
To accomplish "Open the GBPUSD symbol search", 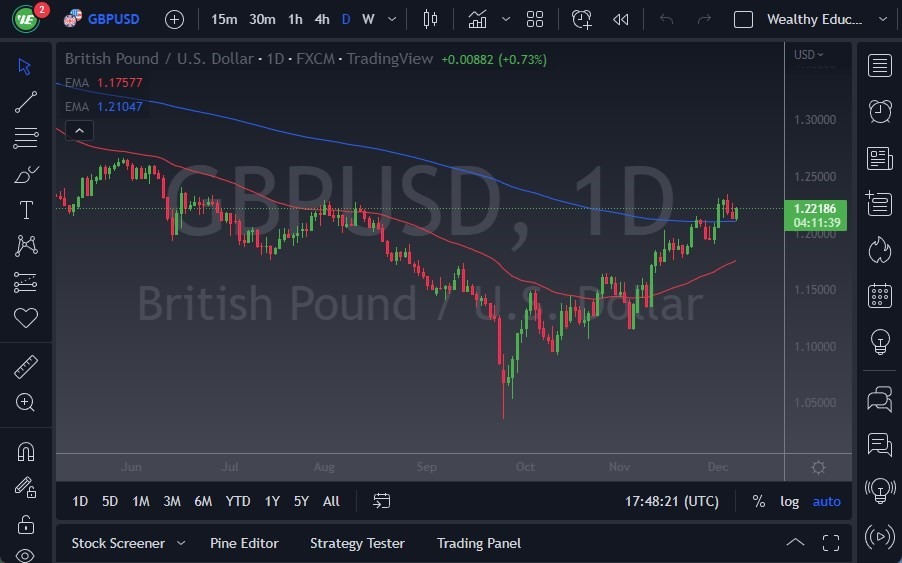I will tap(102, 19).
